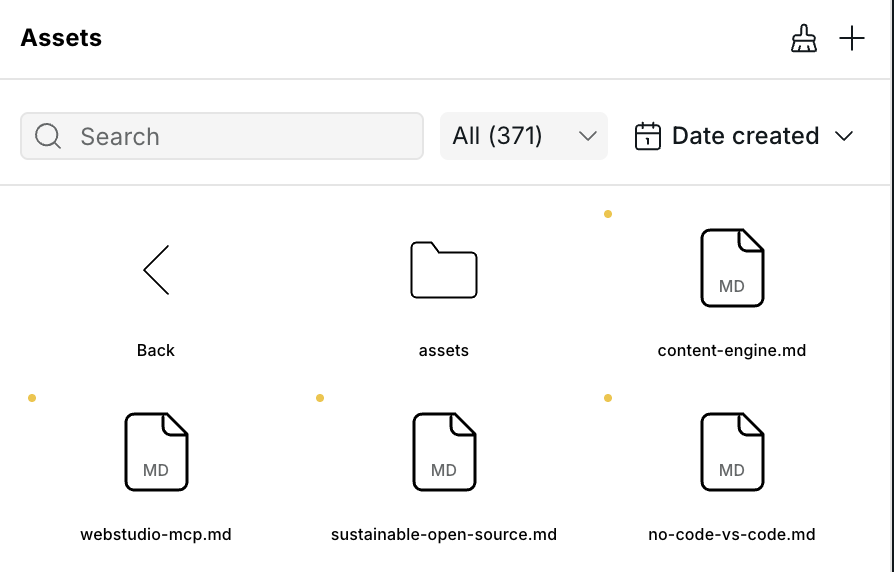The width and height of the screenshot is (894, 572).
Task: Click the "no-code-vs-code.md" file name
Action: coord(732,534)
